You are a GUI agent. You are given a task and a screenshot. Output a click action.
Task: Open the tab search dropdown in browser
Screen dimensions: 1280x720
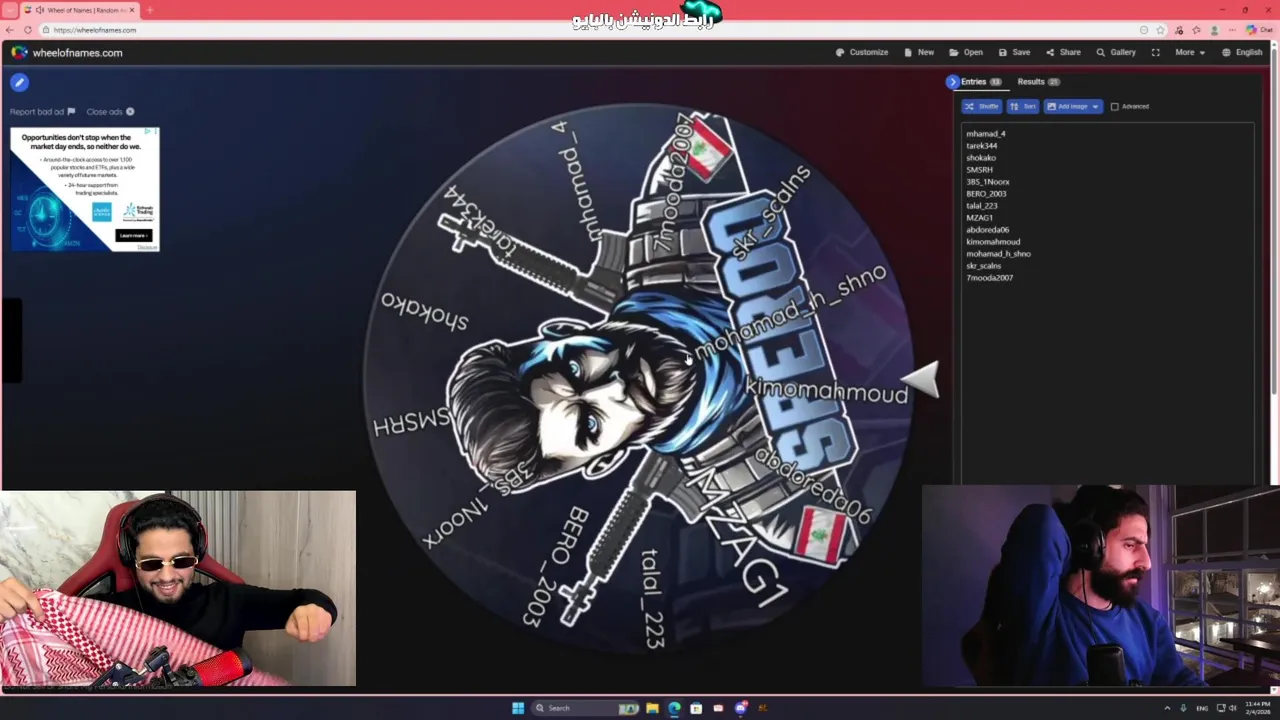click(10, 10)
